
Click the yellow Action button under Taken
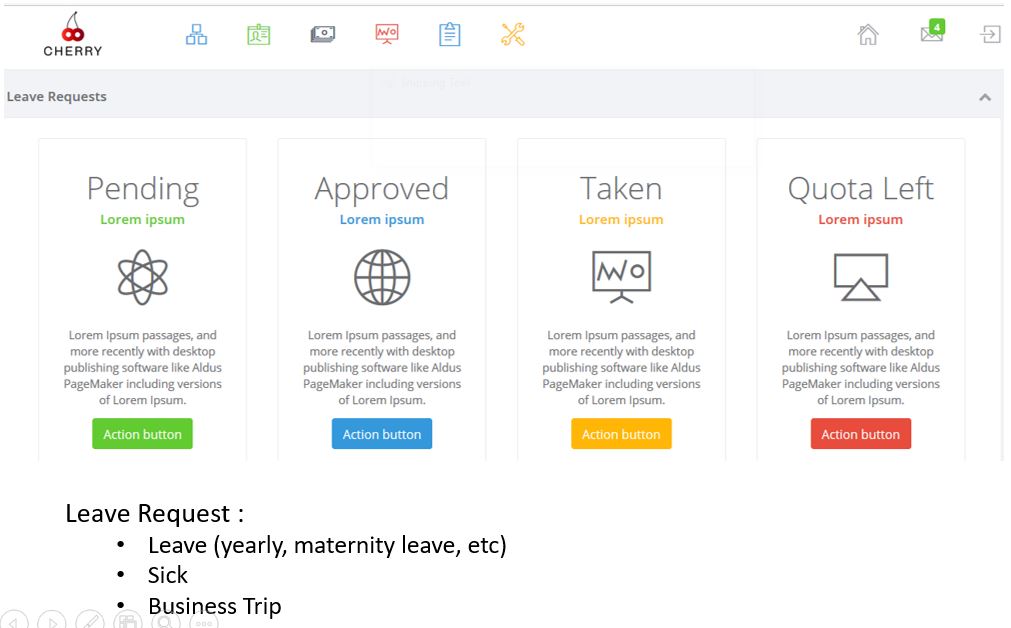coord(621,434)
